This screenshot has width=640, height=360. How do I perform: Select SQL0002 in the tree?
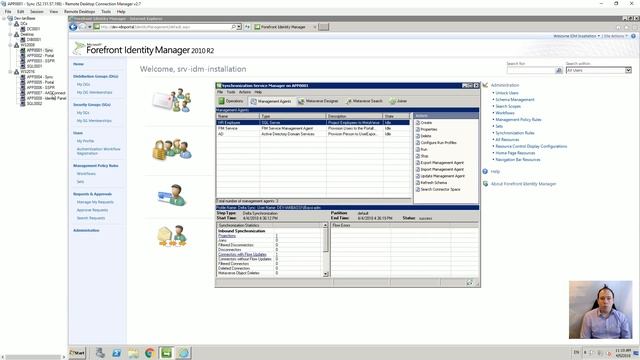pyautogui.click(x=34, y=104)
